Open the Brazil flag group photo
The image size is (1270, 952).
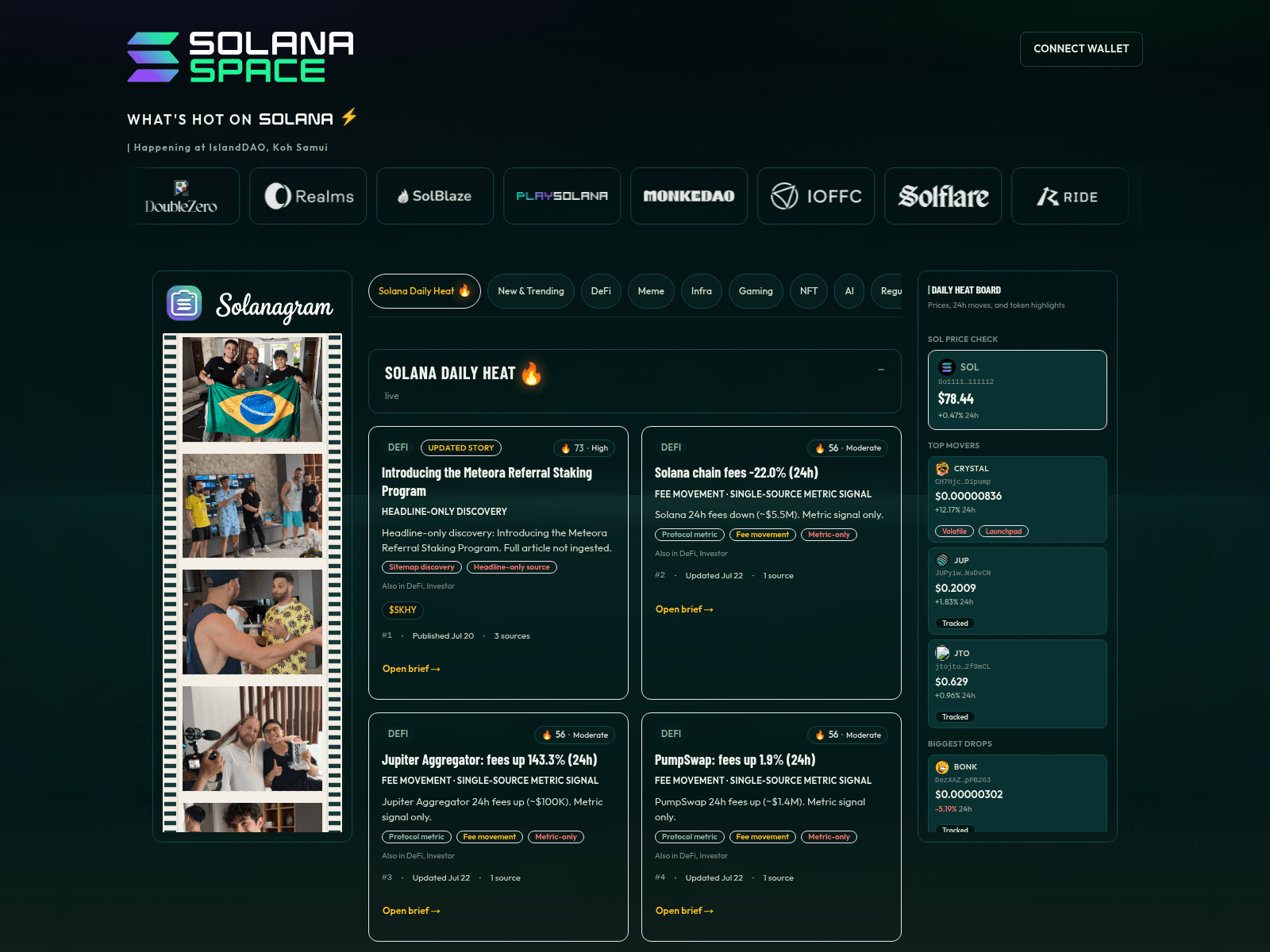click(252, 390)
